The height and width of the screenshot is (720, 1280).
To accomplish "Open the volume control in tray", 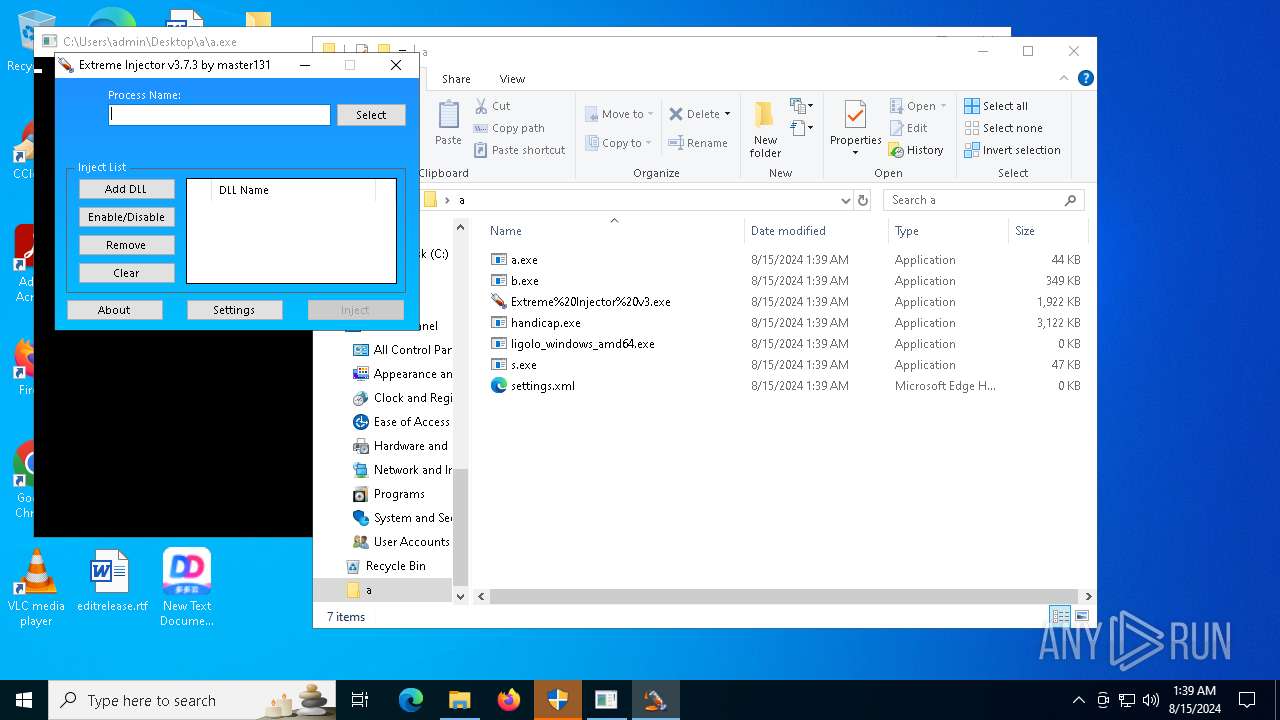I will click(x=1150, y=700).
